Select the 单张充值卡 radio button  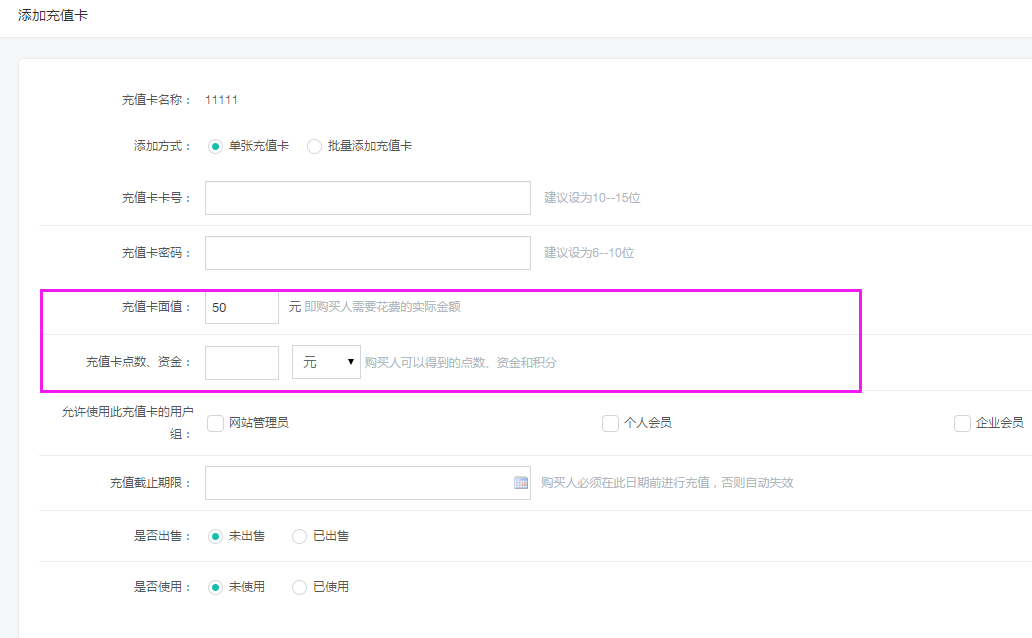(215, 146)
